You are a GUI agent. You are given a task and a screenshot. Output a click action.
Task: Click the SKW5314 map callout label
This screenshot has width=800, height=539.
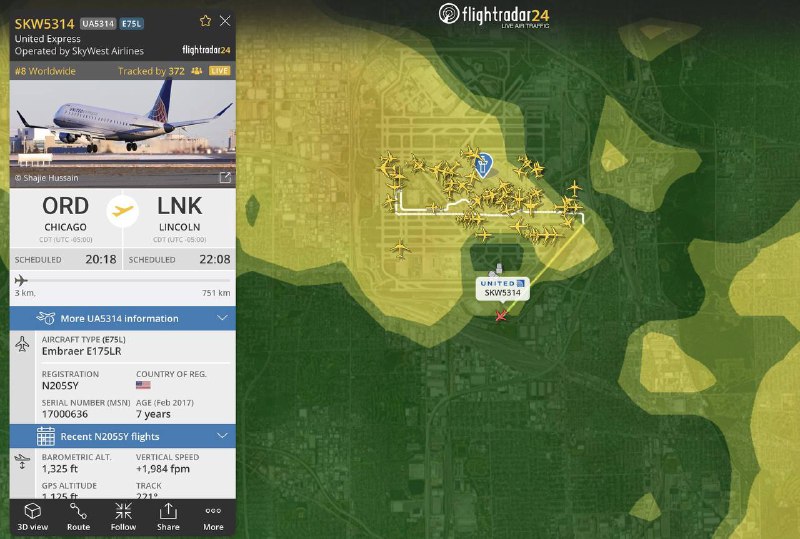[x=503, y=288]
